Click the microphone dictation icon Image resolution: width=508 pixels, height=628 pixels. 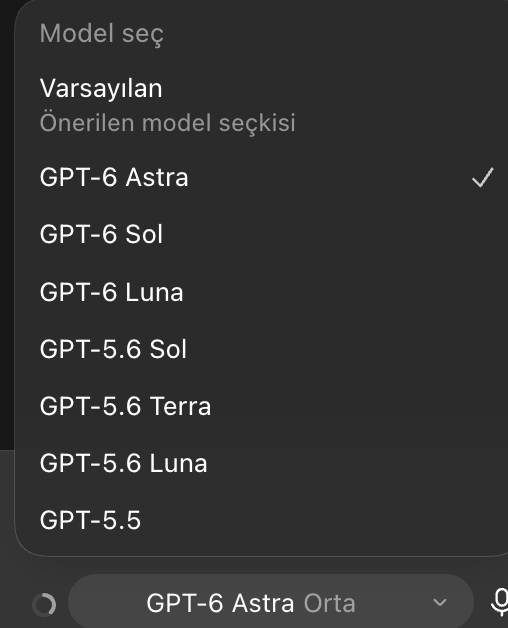[499, 602]
